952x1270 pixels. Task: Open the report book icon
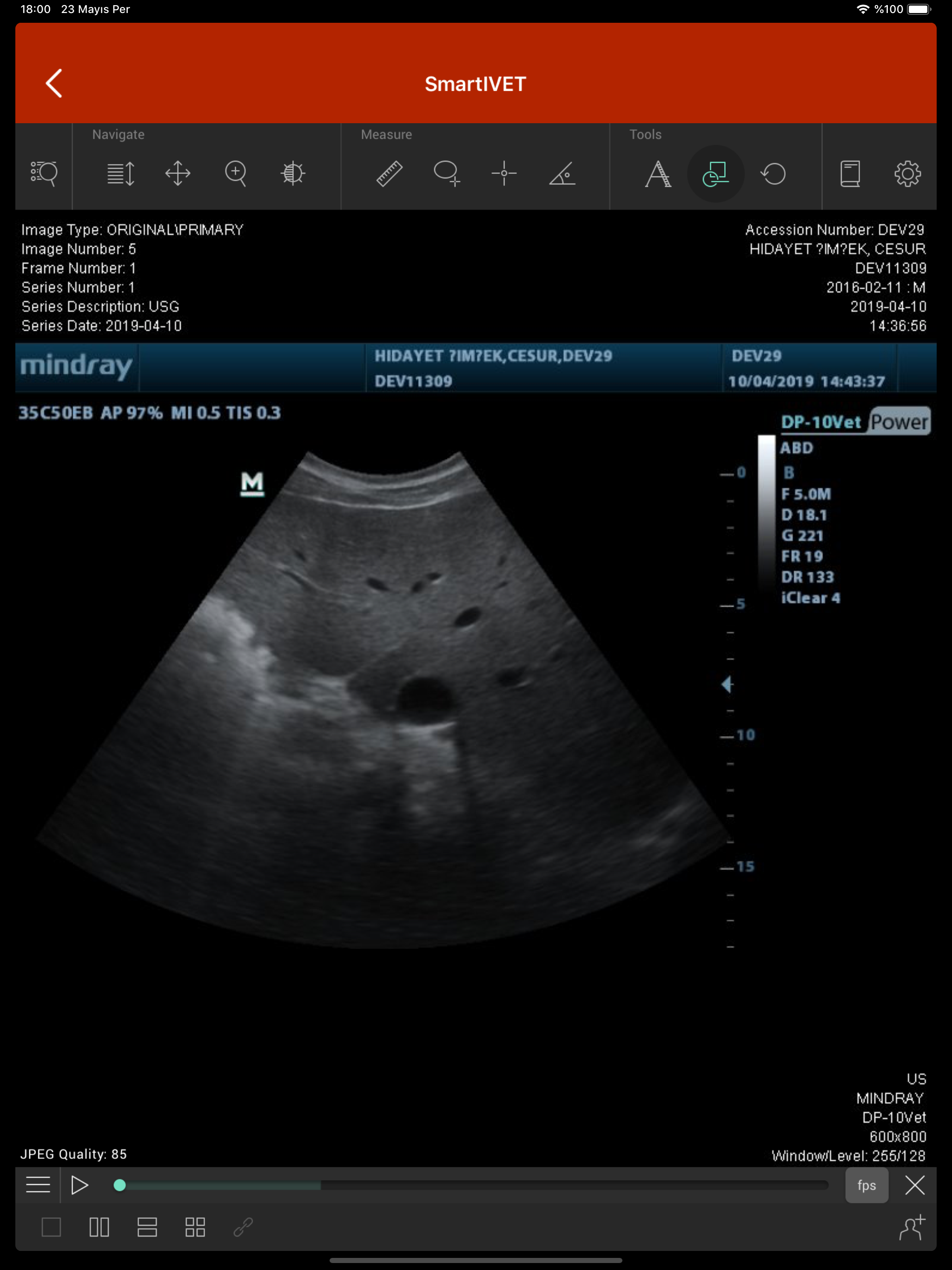point(850,173)
